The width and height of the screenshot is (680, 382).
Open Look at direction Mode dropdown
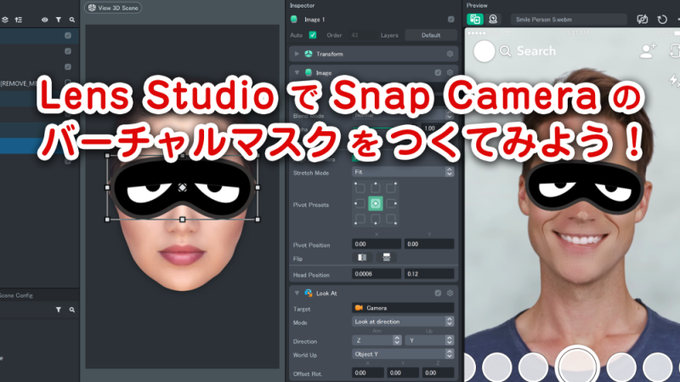point(403,322)
